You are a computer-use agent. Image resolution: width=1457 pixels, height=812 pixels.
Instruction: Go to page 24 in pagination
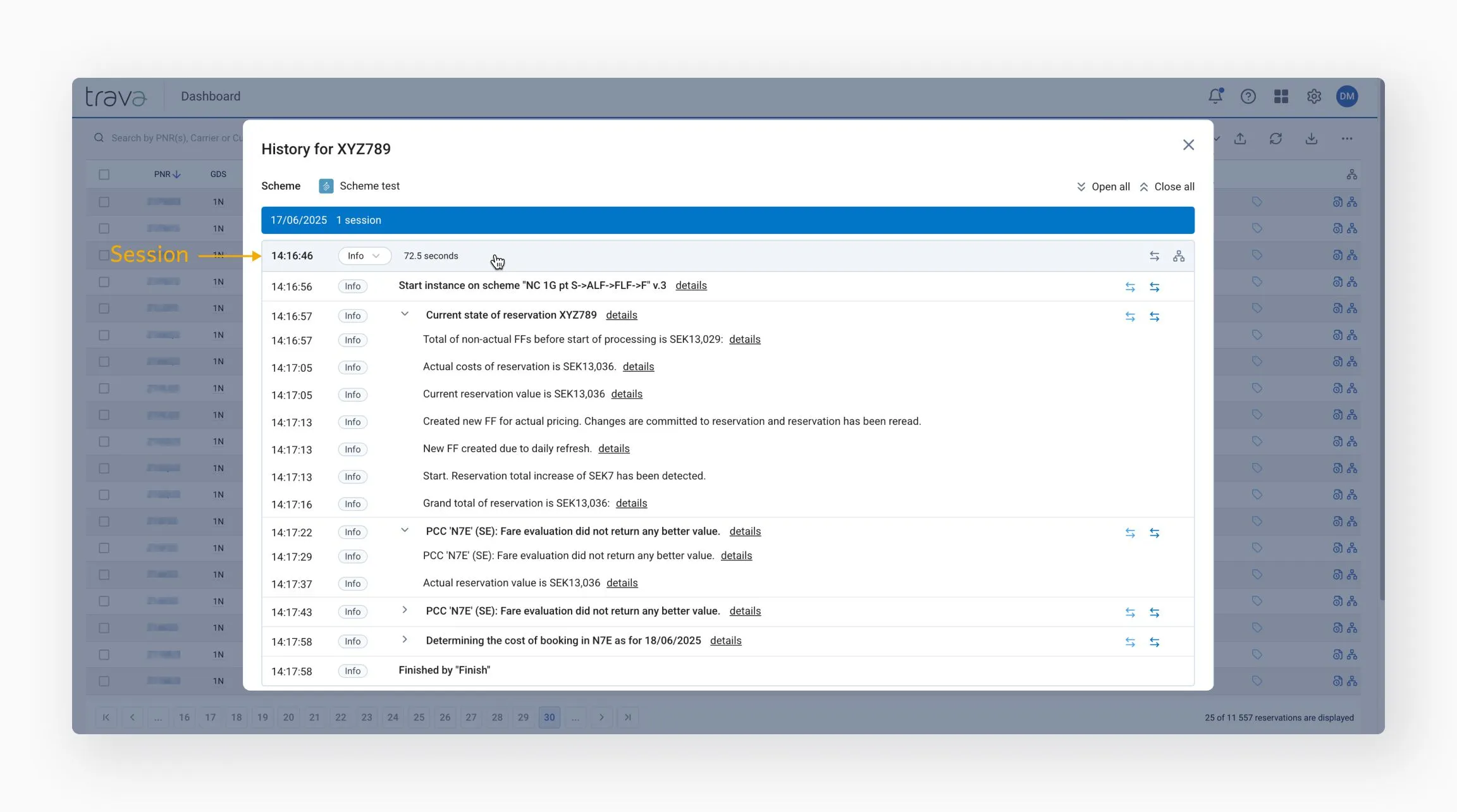pyautogui.click(x=393, y=717)
